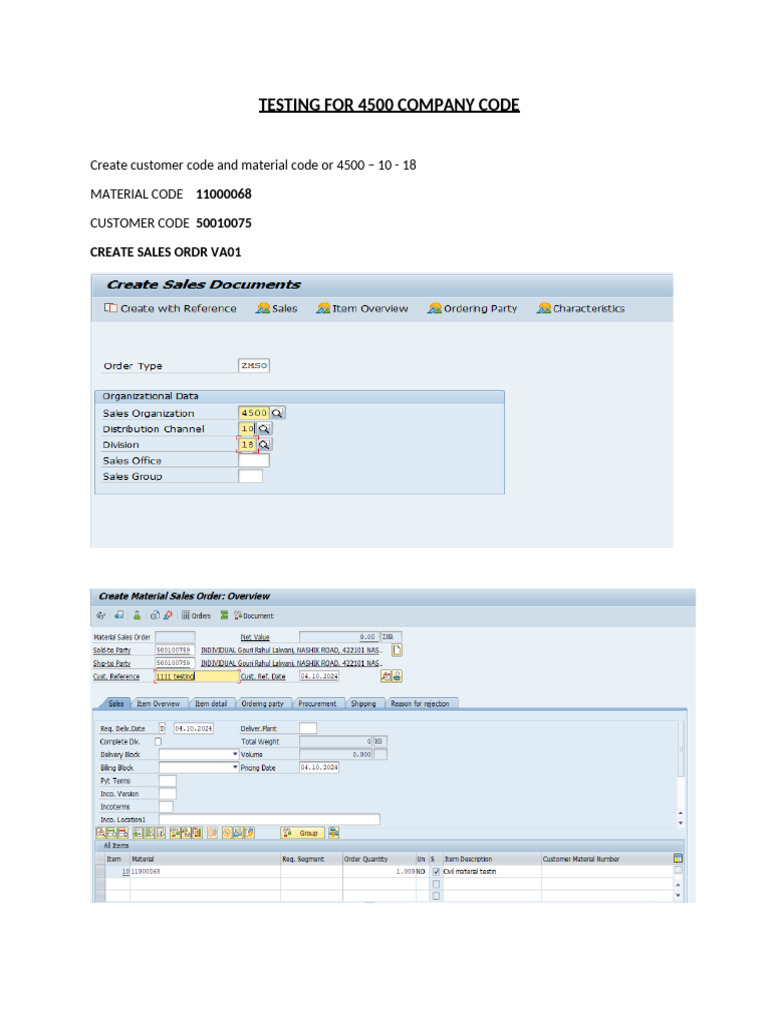Click the Incoterms field
The width and height of the screenshot is (768, 1024).
tap(167, 807)
